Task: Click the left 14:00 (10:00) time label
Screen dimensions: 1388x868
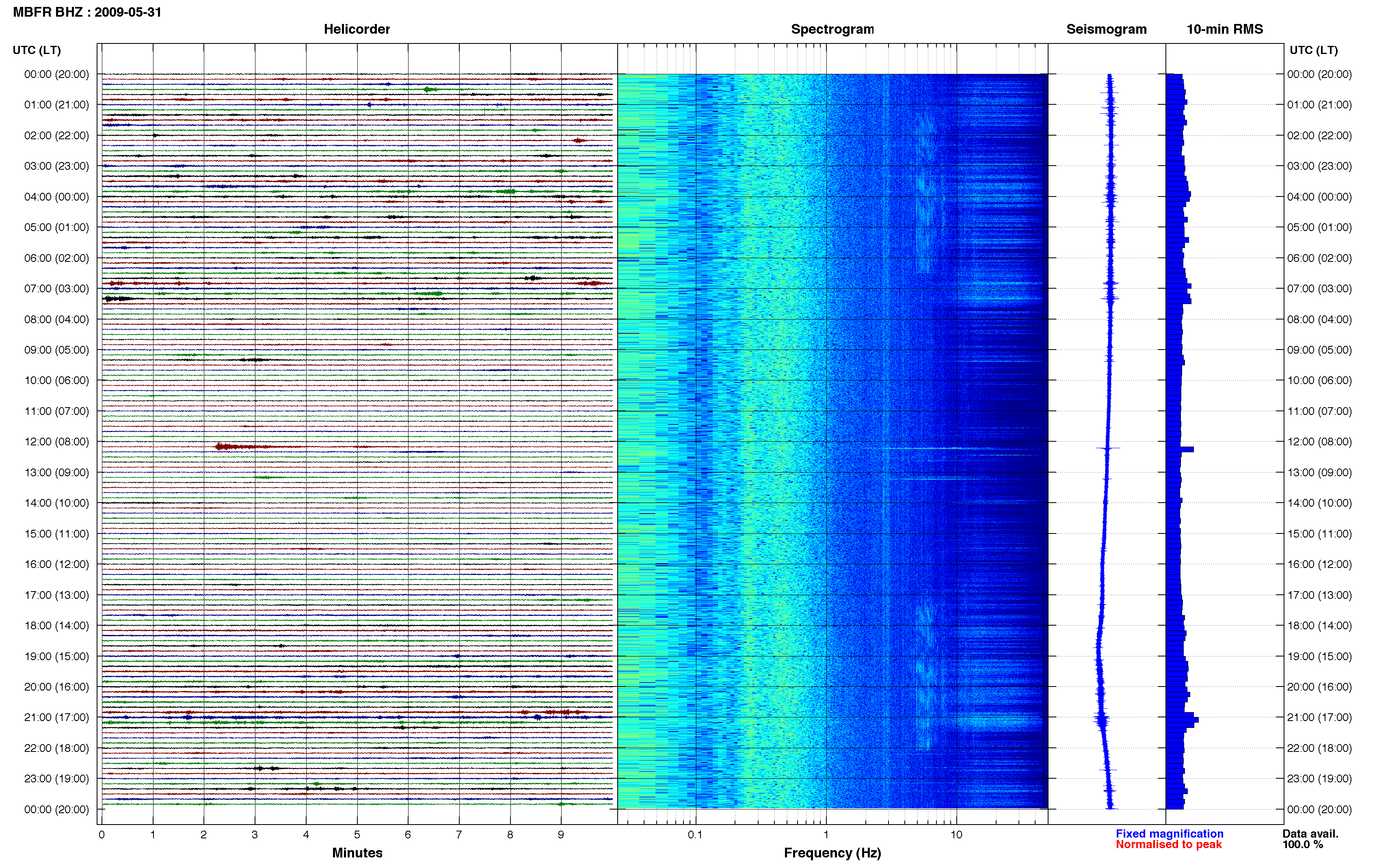Action: pos(56,503)
